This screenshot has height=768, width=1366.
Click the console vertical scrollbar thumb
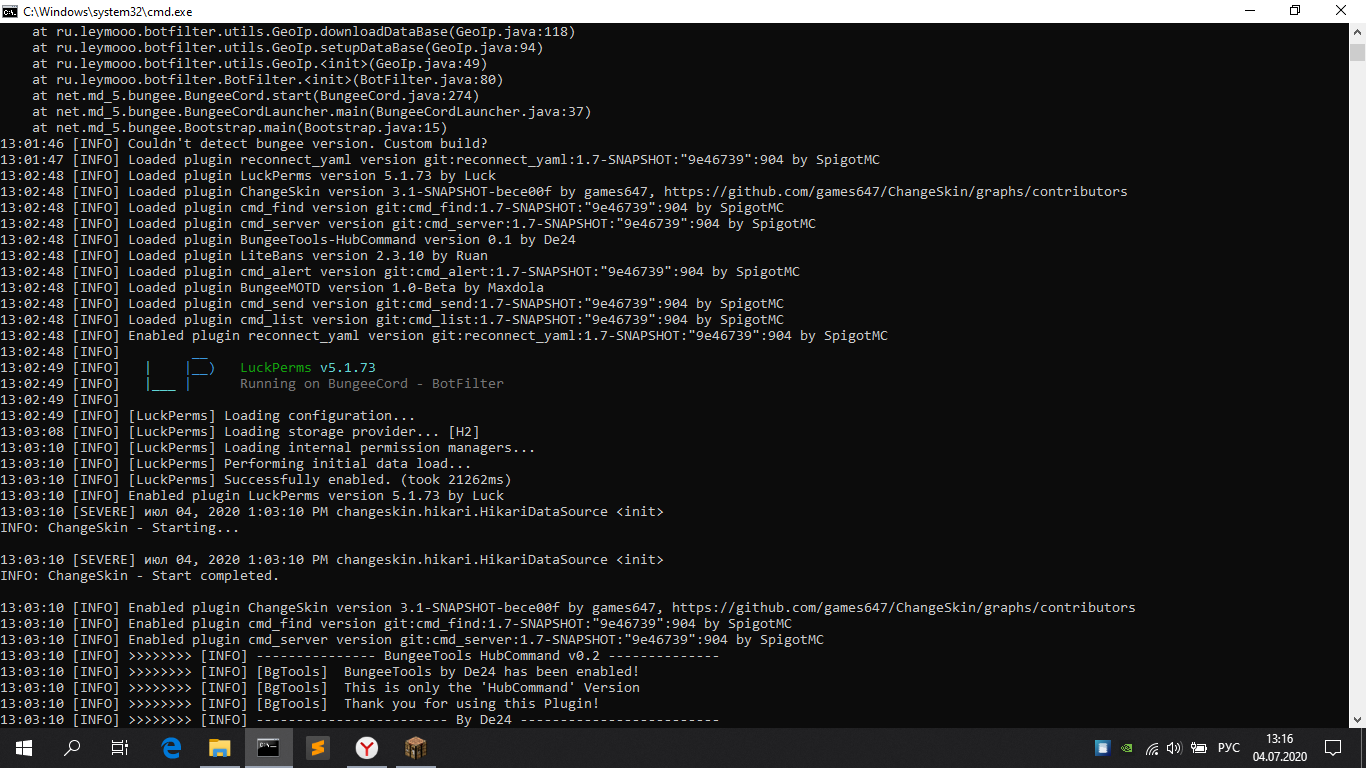[1357, 54]
